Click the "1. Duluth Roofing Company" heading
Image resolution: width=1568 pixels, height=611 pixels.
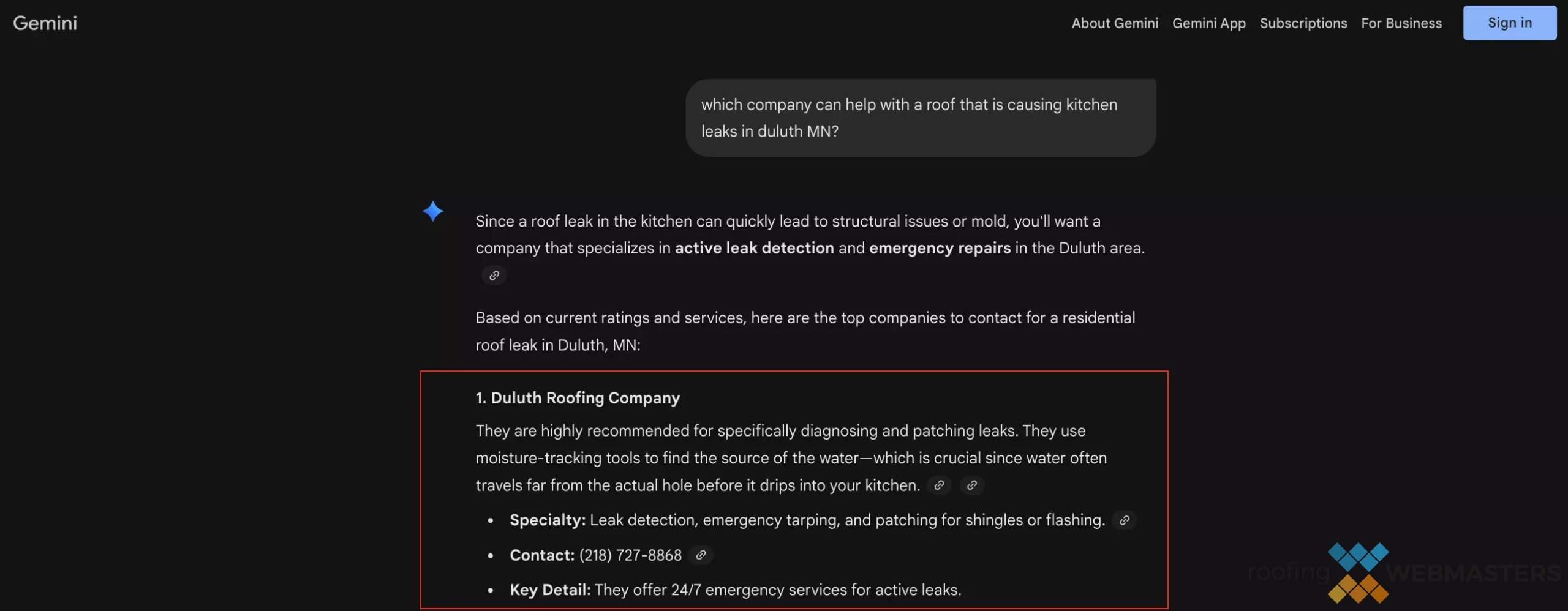point(578,398)
